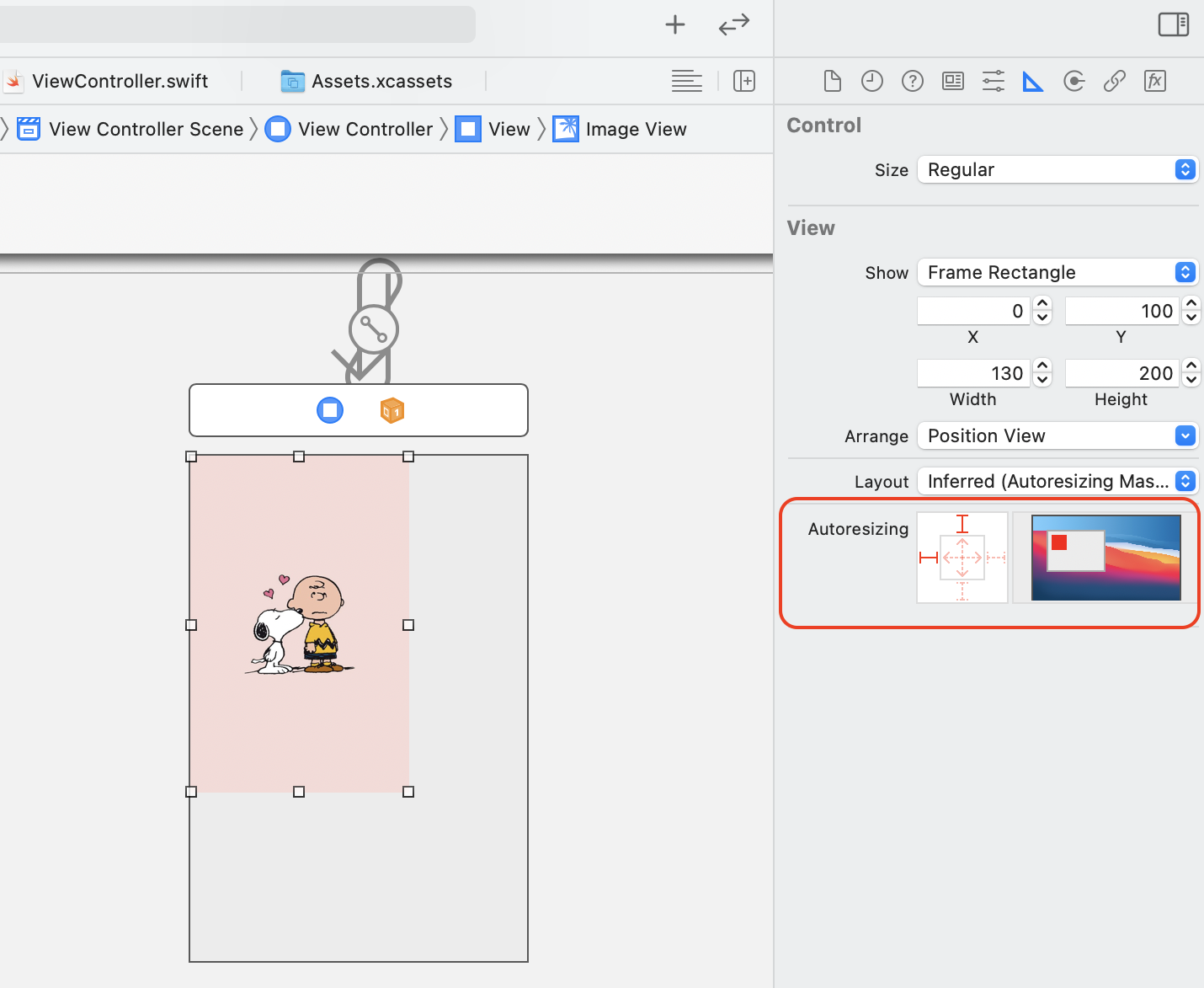Click the plus Library button
Viewport: 1204px width, 988px height.
[x=675, y=24]
